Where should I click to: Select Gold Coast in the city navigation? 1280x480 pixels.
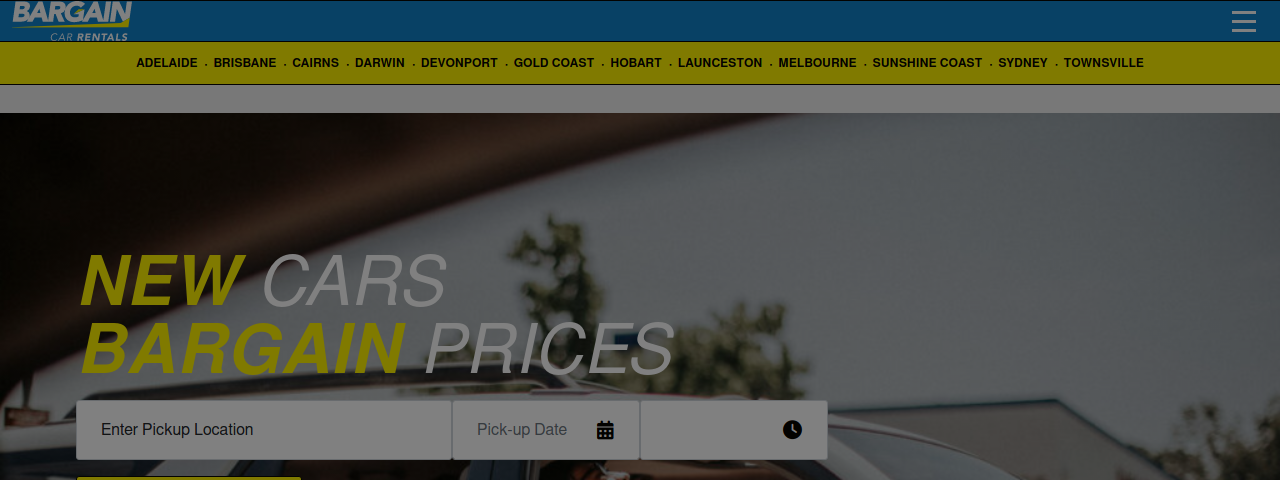tap(554, 63)
